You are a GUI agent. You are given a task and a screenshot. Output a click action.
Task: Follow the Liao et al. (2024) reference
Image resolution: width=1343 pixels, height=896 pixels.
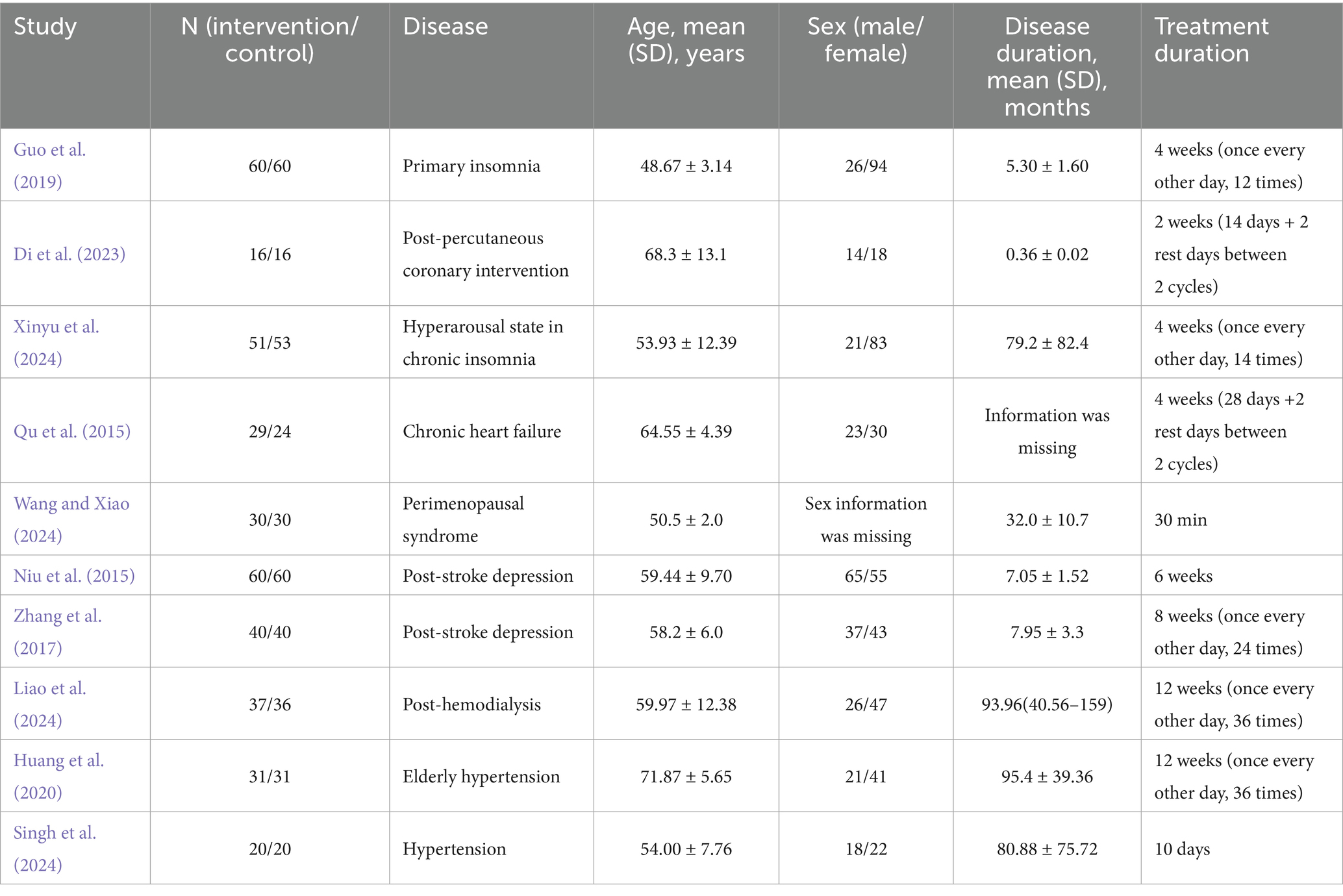tap(49, 704)
